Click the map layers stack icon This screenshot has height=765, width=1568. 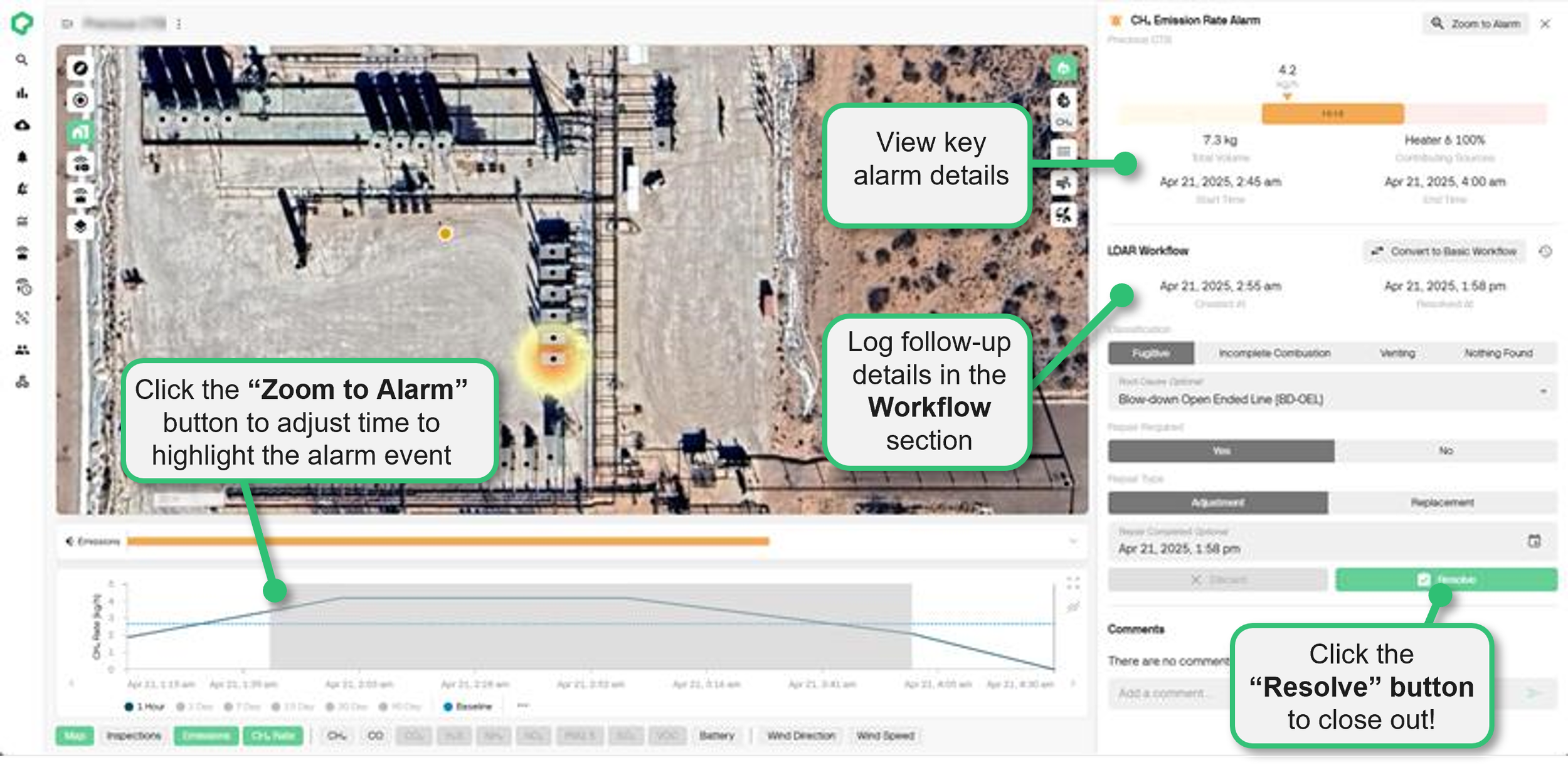80,226
